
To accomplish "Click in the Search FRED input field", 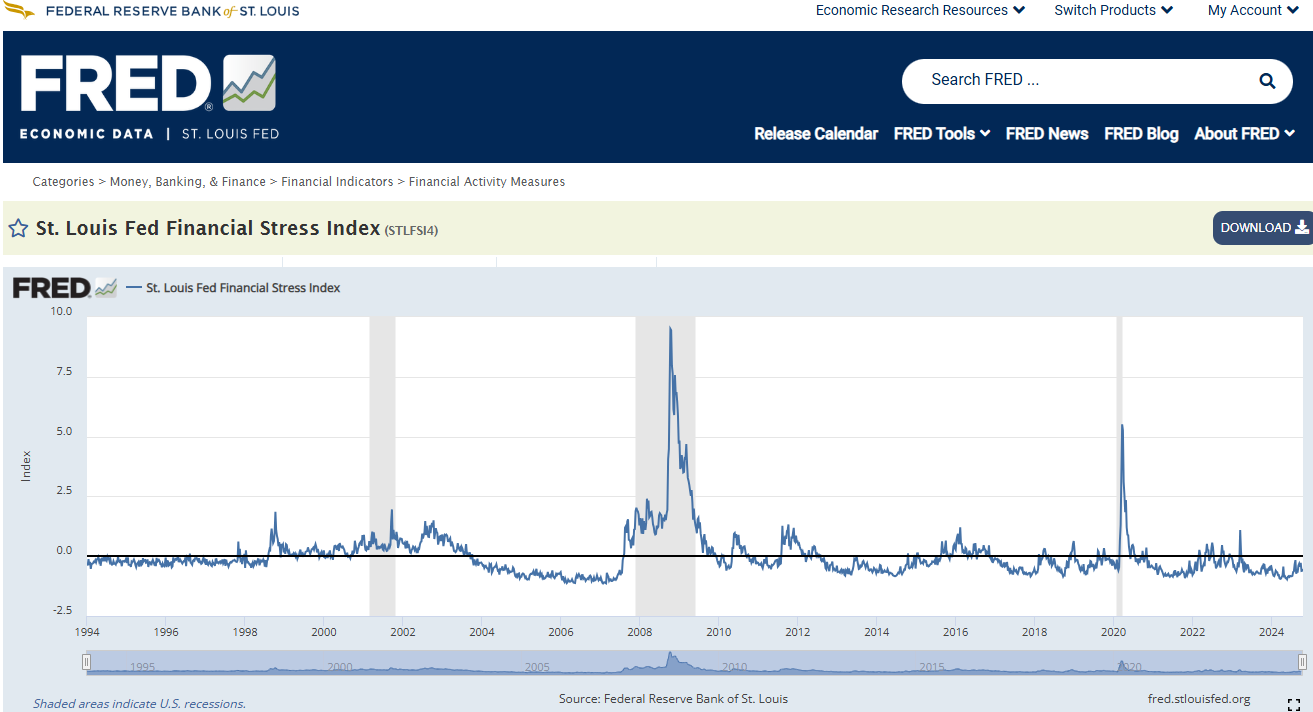I will click(1080, 81).
